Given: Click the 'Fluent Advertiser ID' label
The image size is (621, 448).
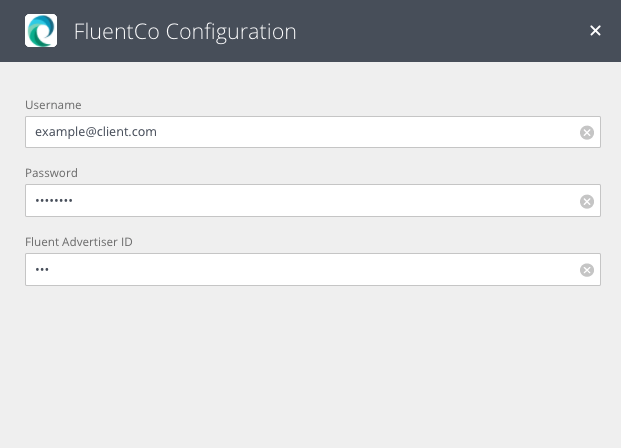Looking at the screenshot, I should [78, 242].
